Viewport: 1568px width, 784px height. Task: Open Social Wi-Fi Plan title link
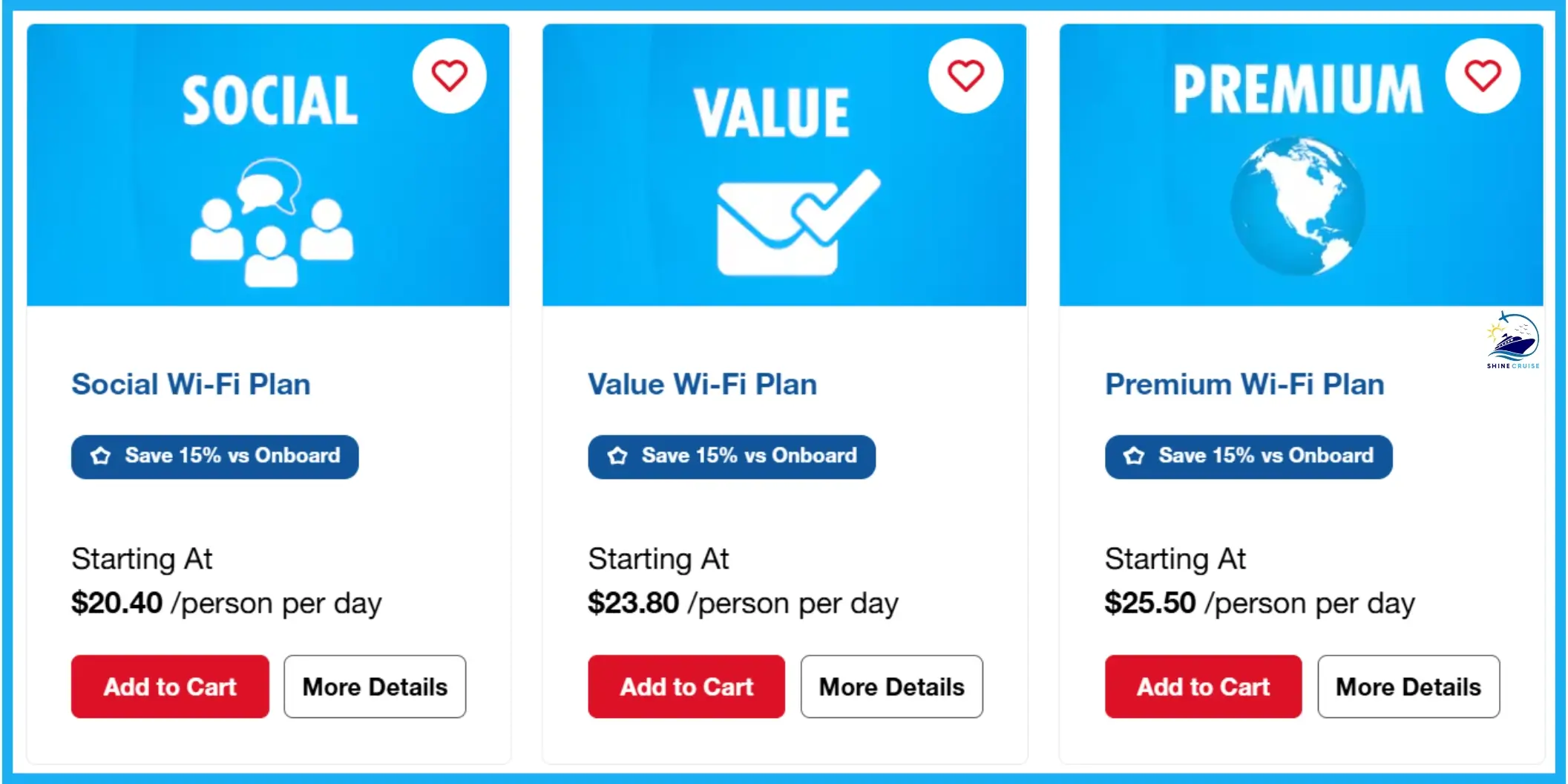click(191, 385)
